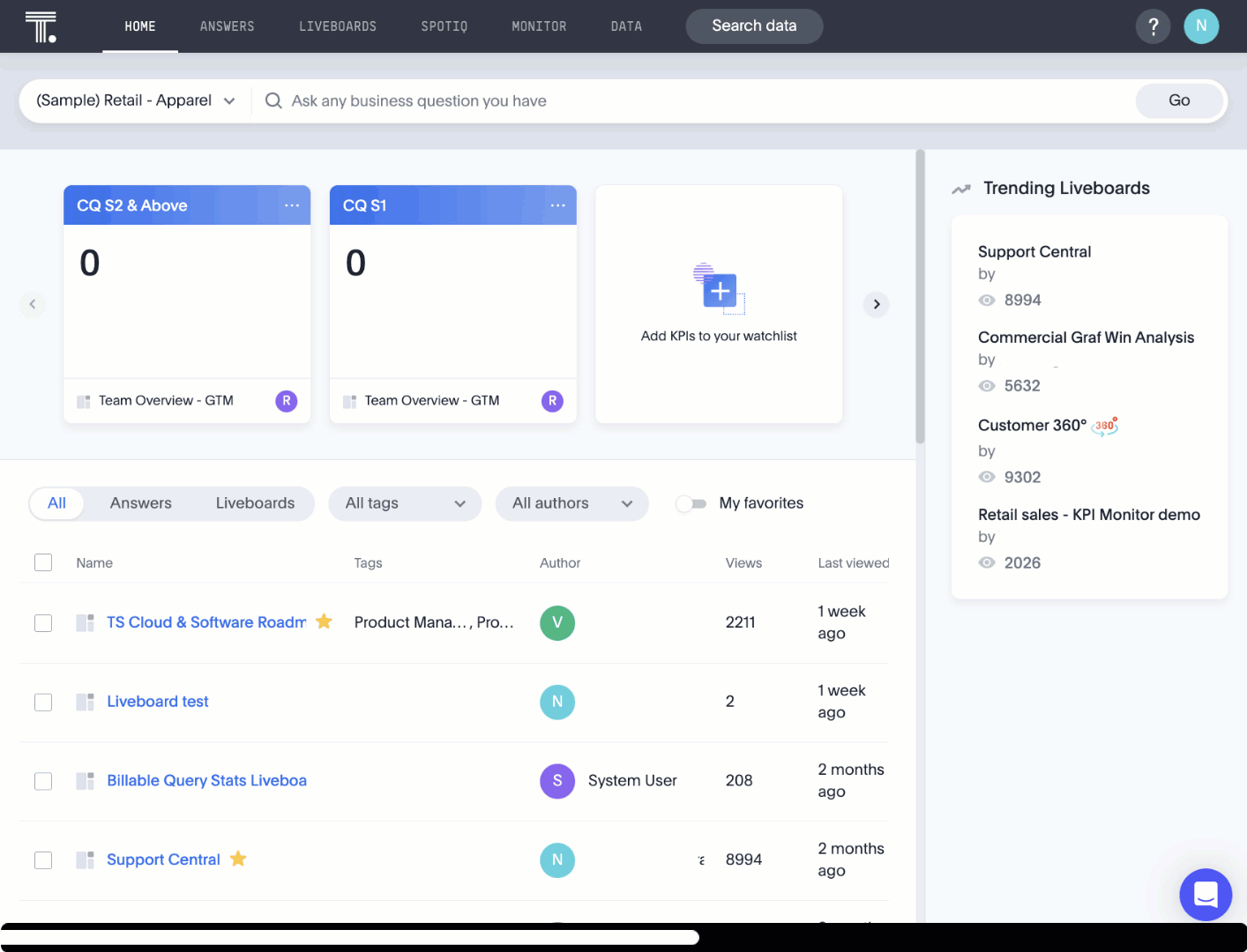
Task: Advance the KPI carousel with the right arrow
Action: (x=876, y=303)
